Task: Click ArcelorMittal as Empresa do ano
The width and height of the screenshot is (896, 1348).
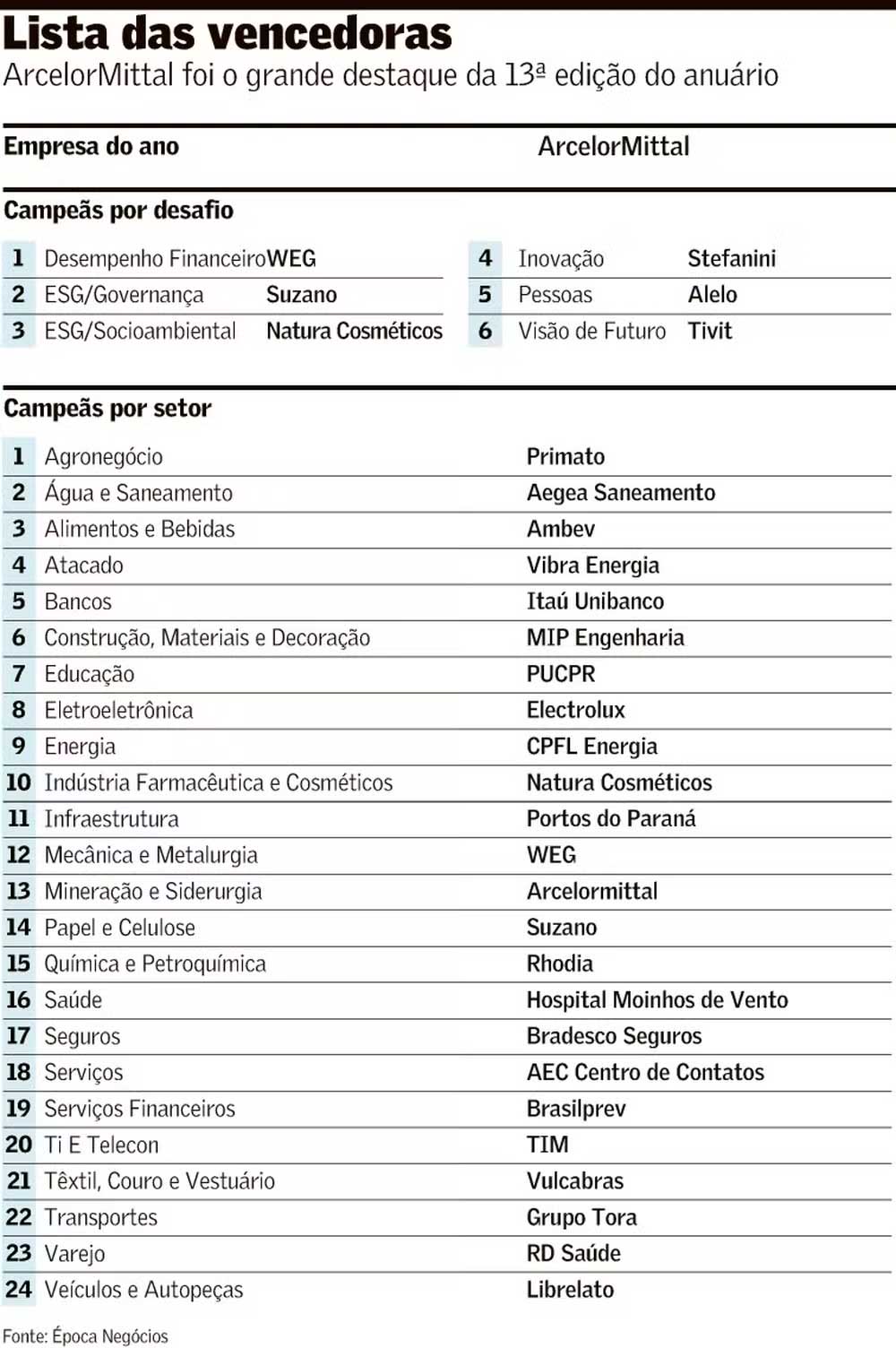Action: click(x=613, y=147)
